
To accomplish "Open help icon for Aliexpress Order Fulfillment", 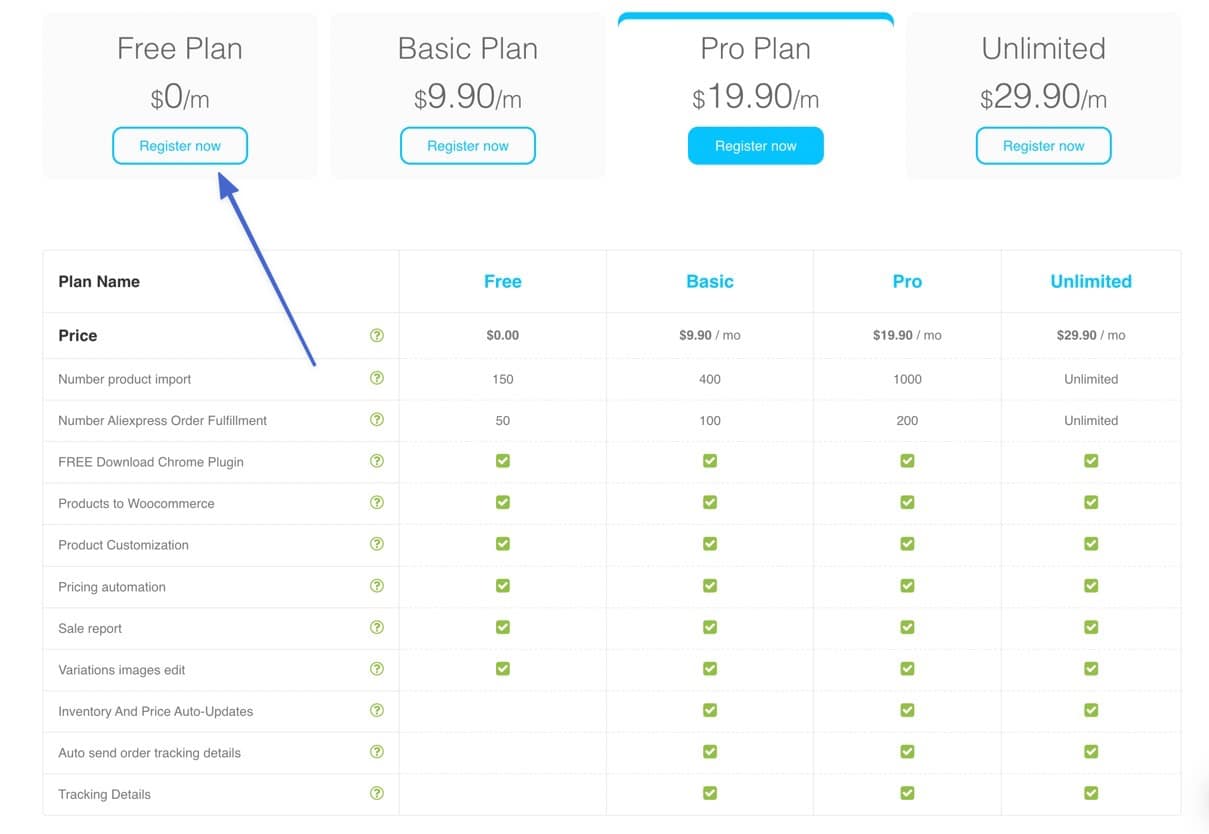I will [377, 420].
